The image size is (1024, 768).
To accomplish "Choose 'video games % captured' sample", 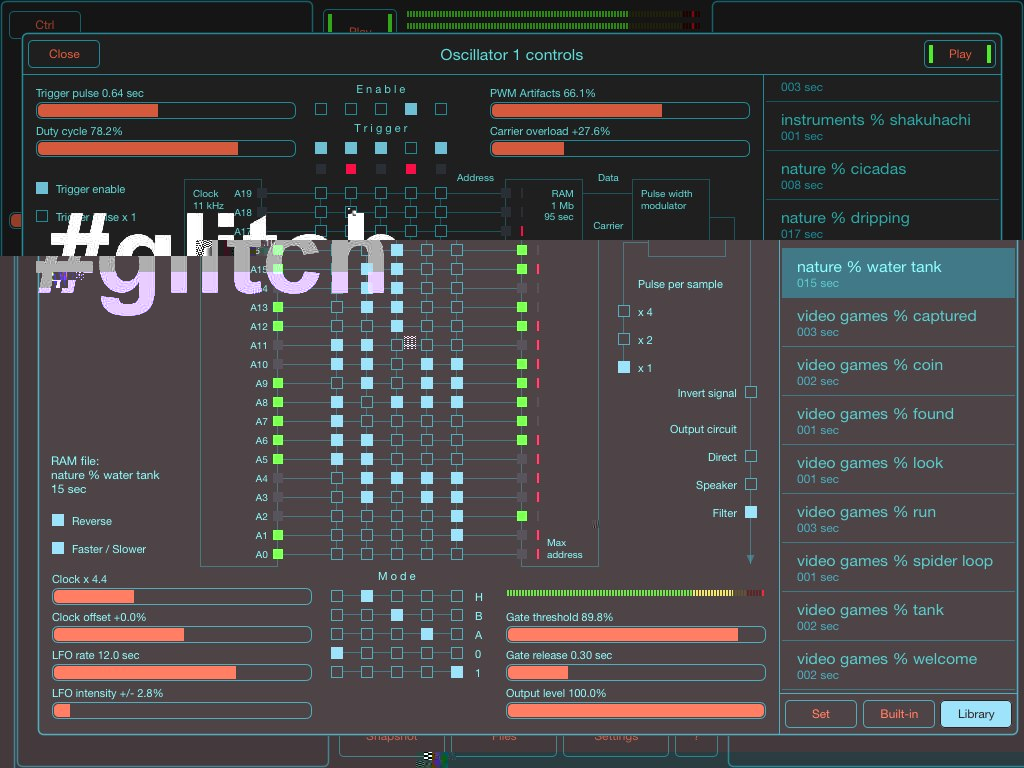I will coord(898,323).
